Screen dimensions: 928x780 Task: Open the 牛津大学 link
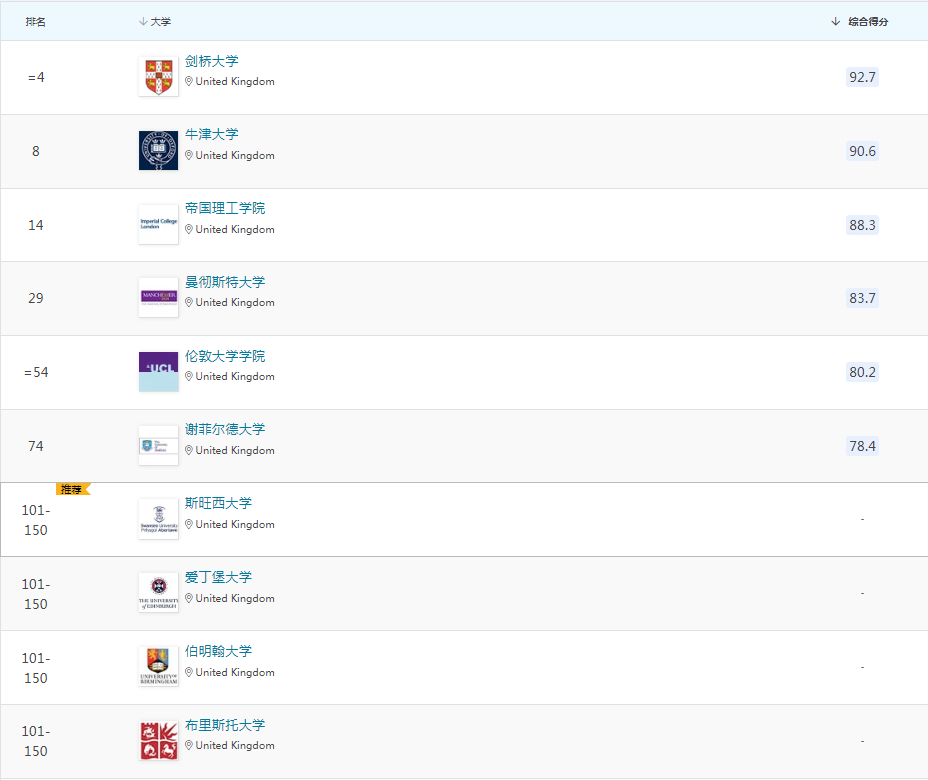click(x=212, y=134)
